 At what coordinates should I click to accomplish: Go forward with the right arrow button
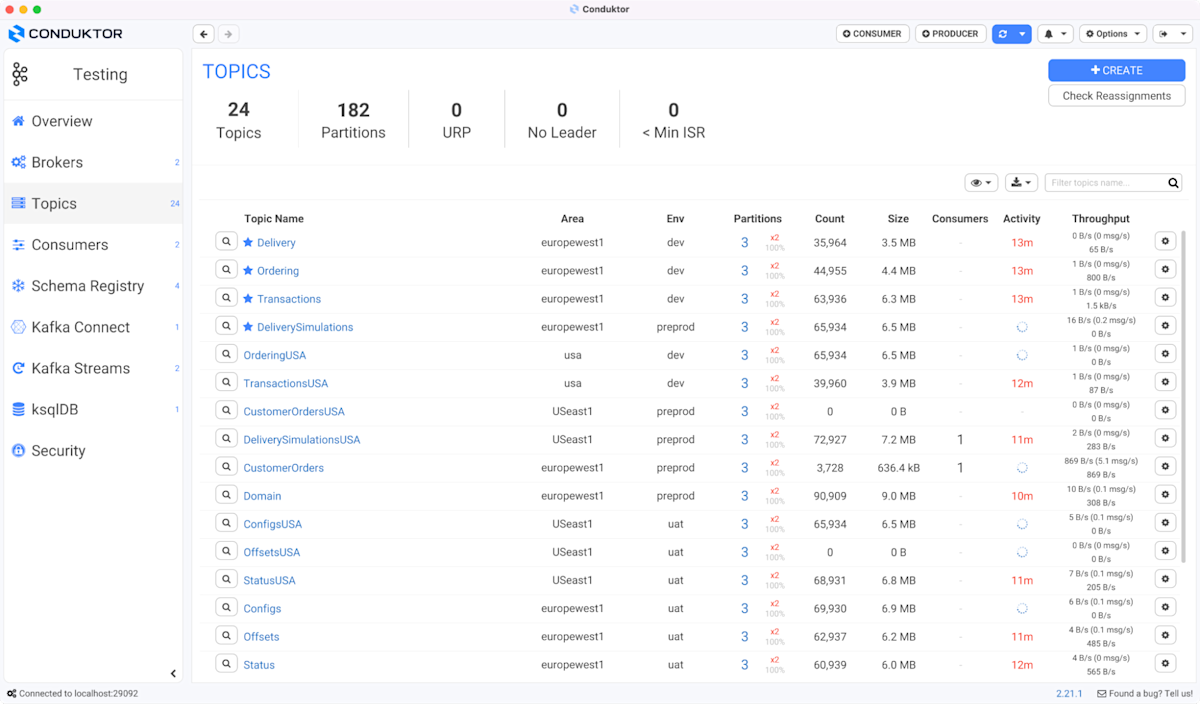click(228, 34)
